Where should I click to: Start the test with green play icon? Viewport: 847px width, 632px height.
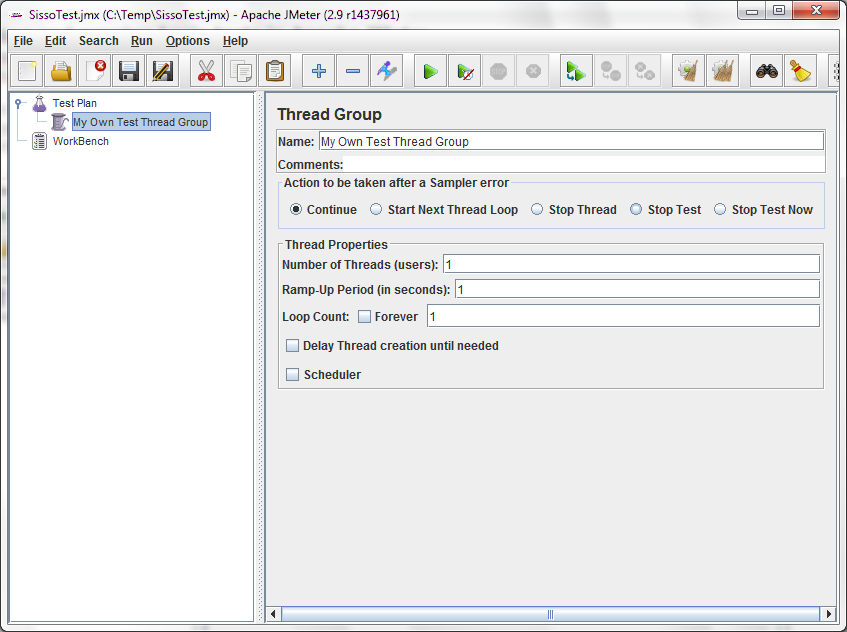coord(431,71)
